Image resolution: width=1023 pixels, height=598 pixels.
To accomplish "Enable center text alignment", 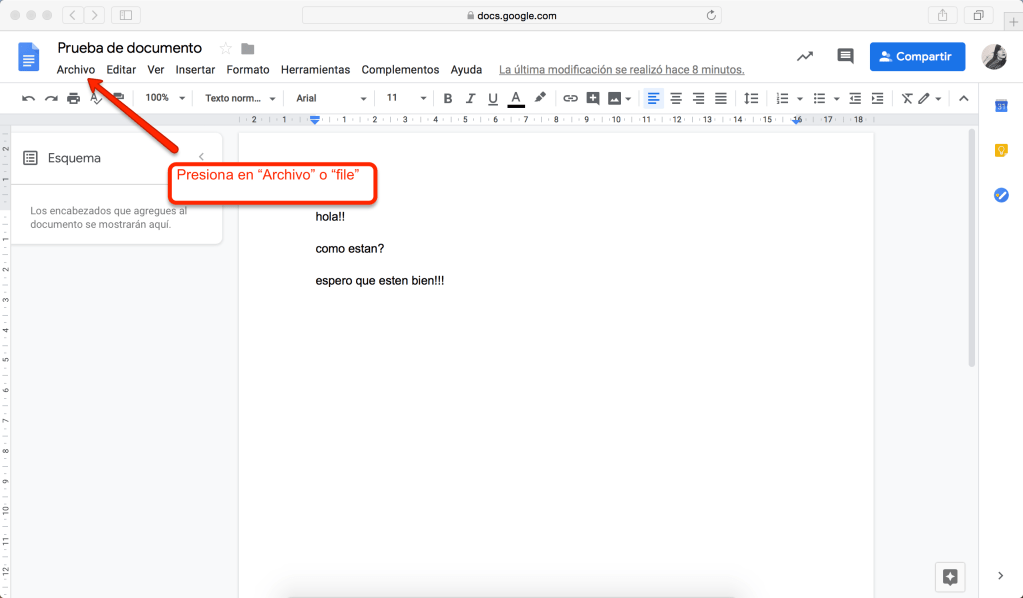I will click(676, 98).
